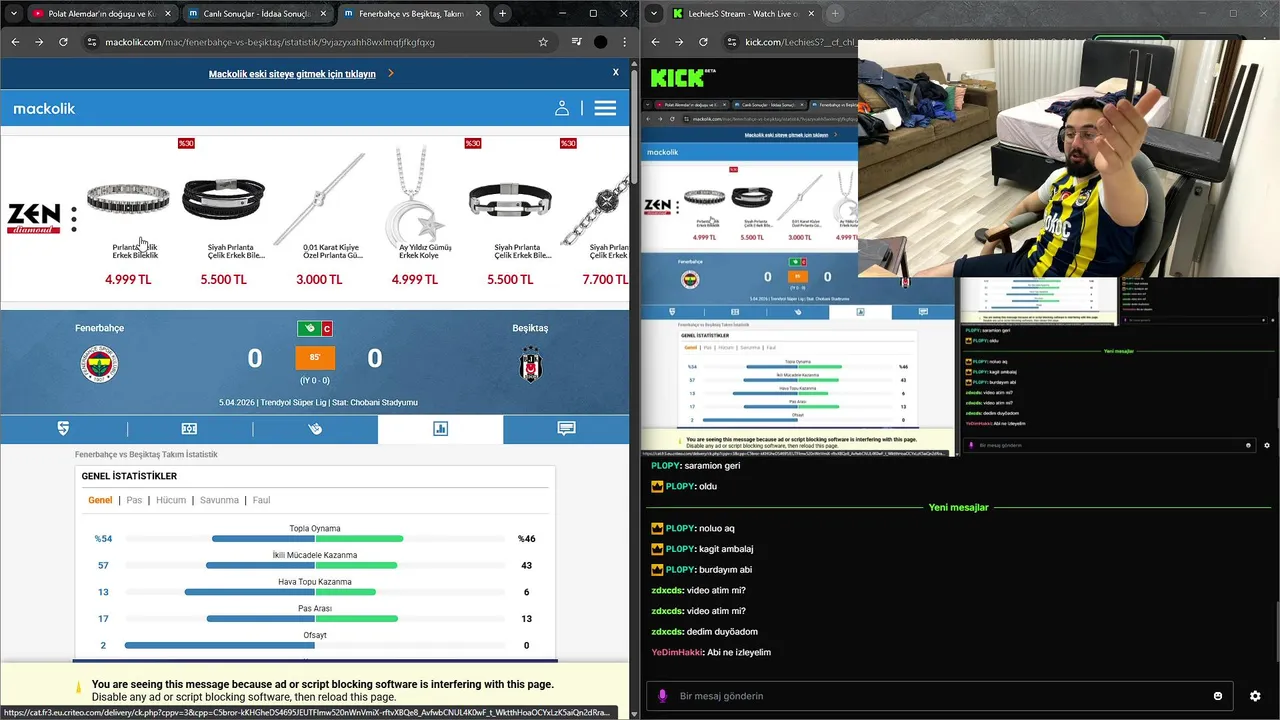
Task: Switch to the Pas statistics filter
Action: pyautogui.click(x=134, y=500)
